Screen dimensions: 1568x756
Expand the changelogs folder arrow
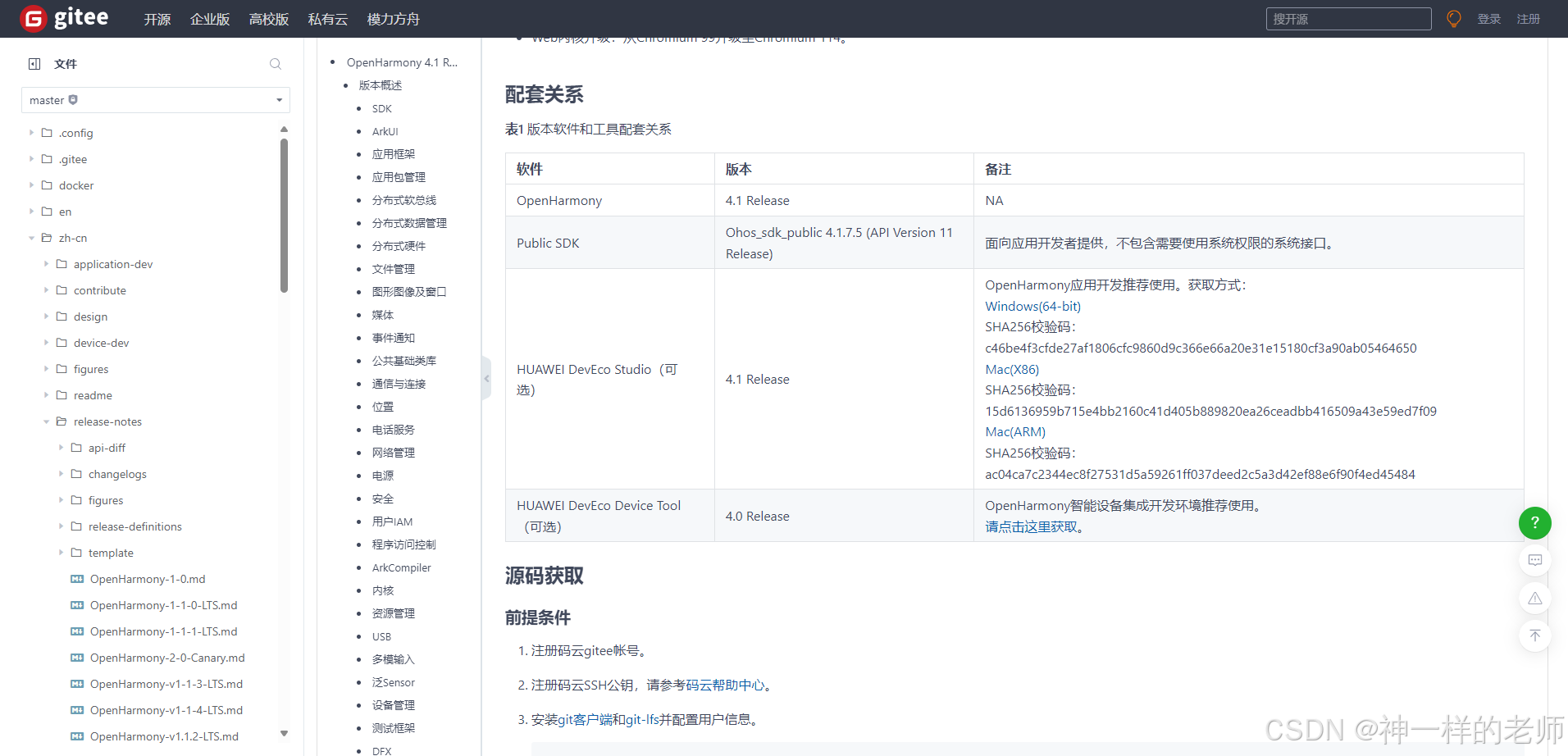click(x=61, y=474)
